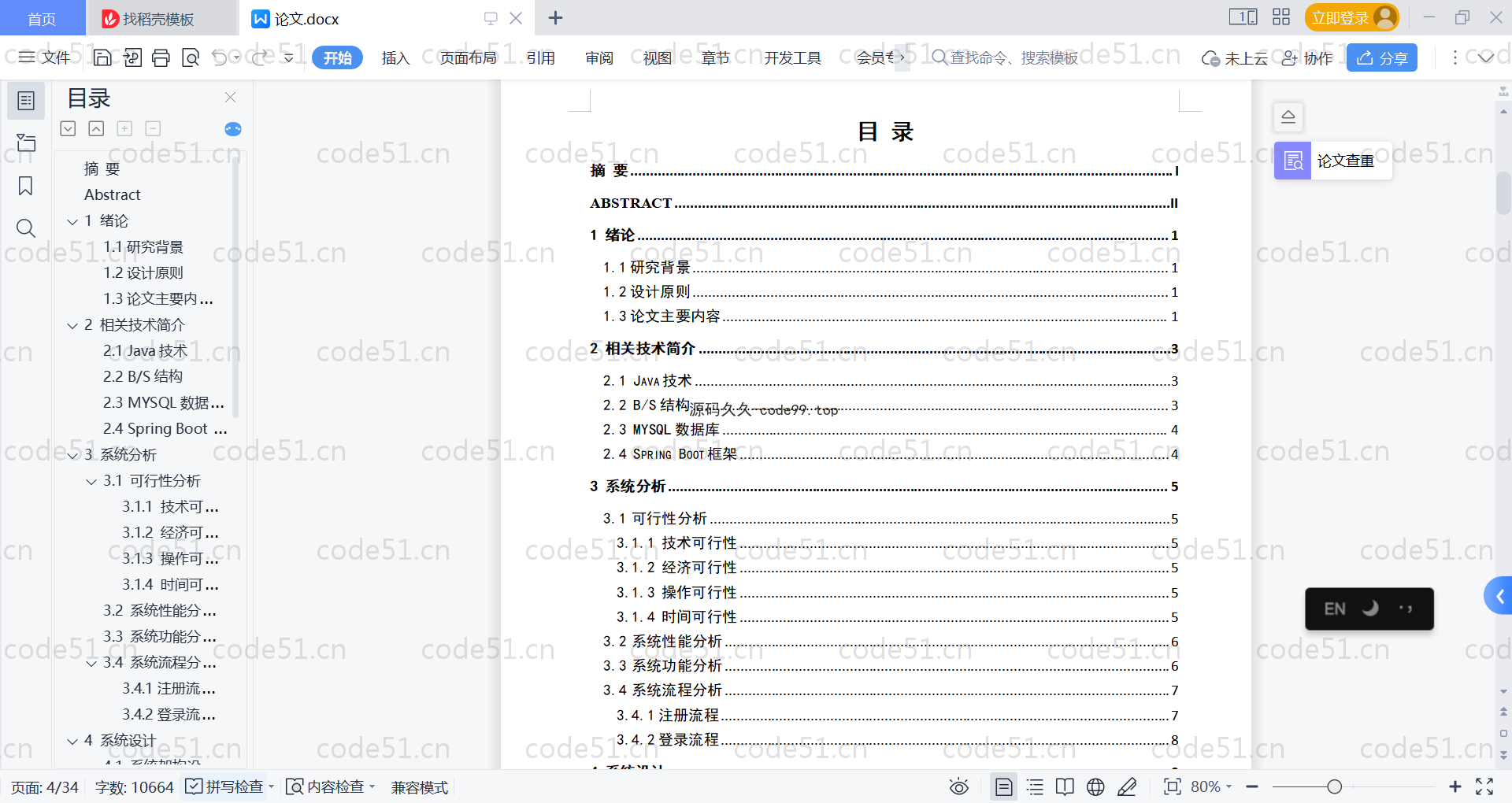1512x803 pixels.
Task: Collapse the '3.4 系统流程分...' outline node
Action: tap(91, 664)
